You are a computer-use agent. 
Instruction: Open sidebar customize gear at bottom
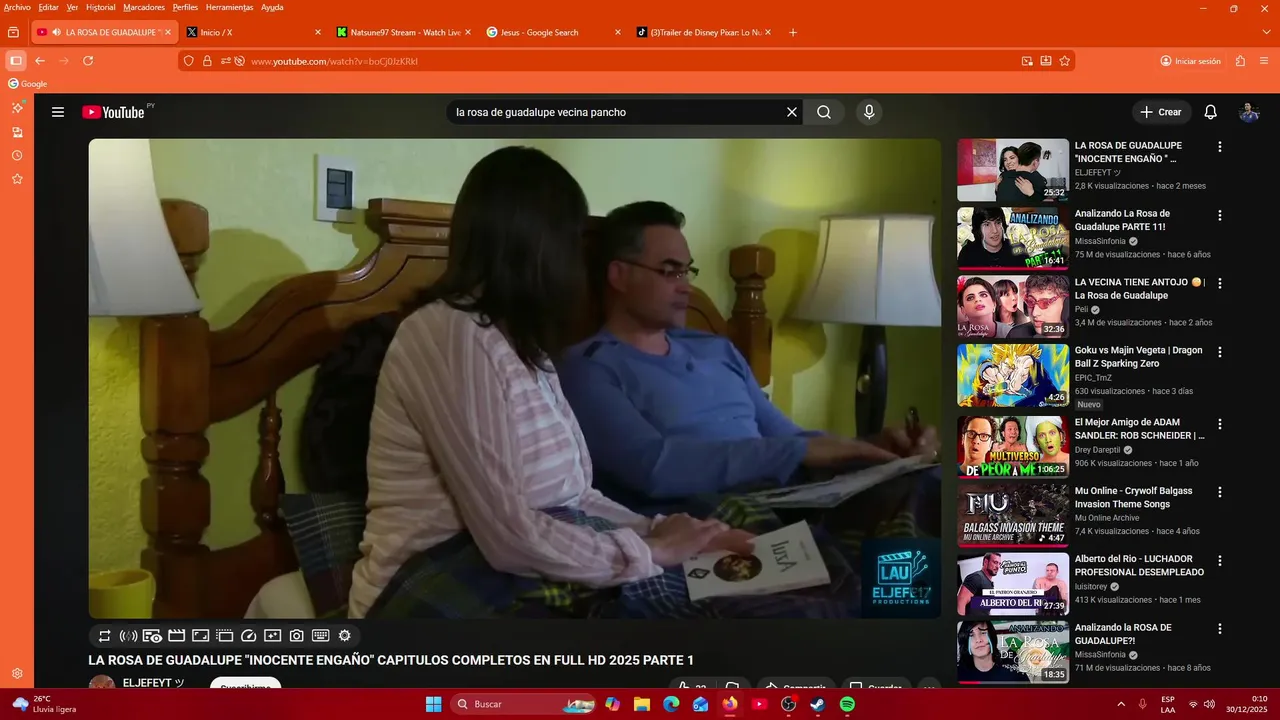coord(17,674)
